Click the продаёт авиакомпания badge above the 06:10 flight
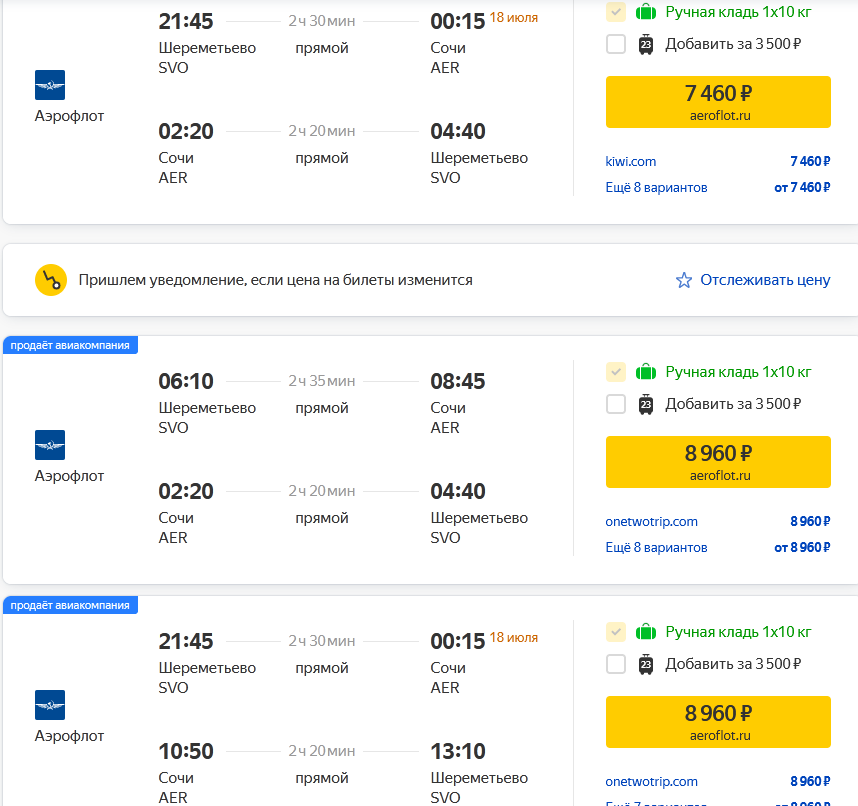 pos(70,345)
